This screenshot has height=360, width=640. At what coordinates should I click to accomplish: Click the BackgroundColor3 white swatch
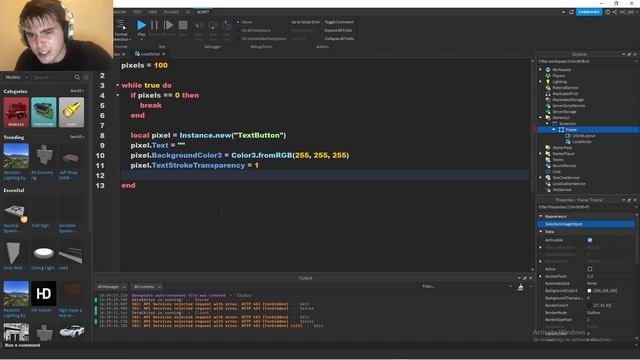click(x=589, y=291)
